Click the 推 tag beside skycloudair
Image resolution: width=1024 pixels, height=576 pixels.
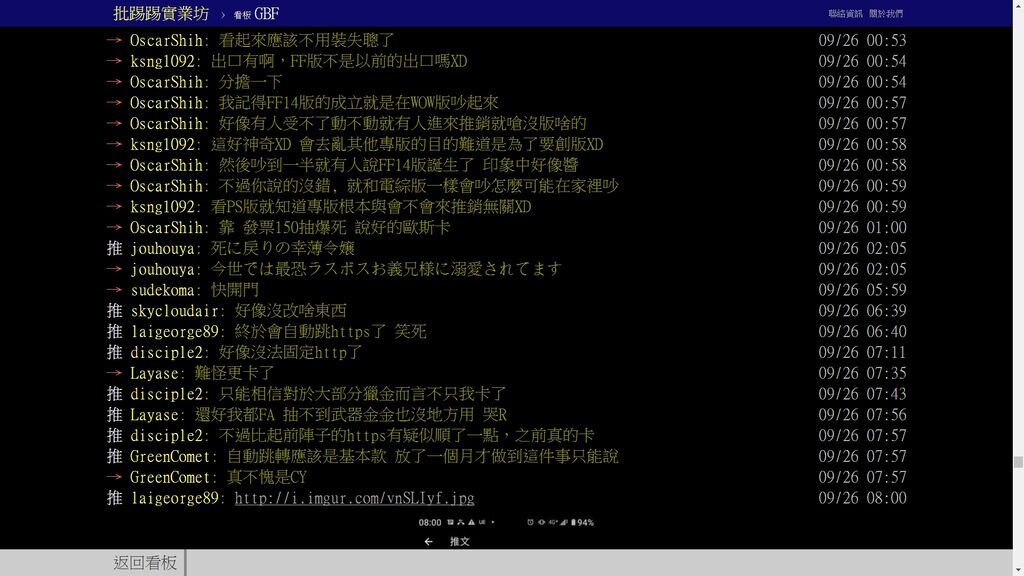click(x=115, y=311)
